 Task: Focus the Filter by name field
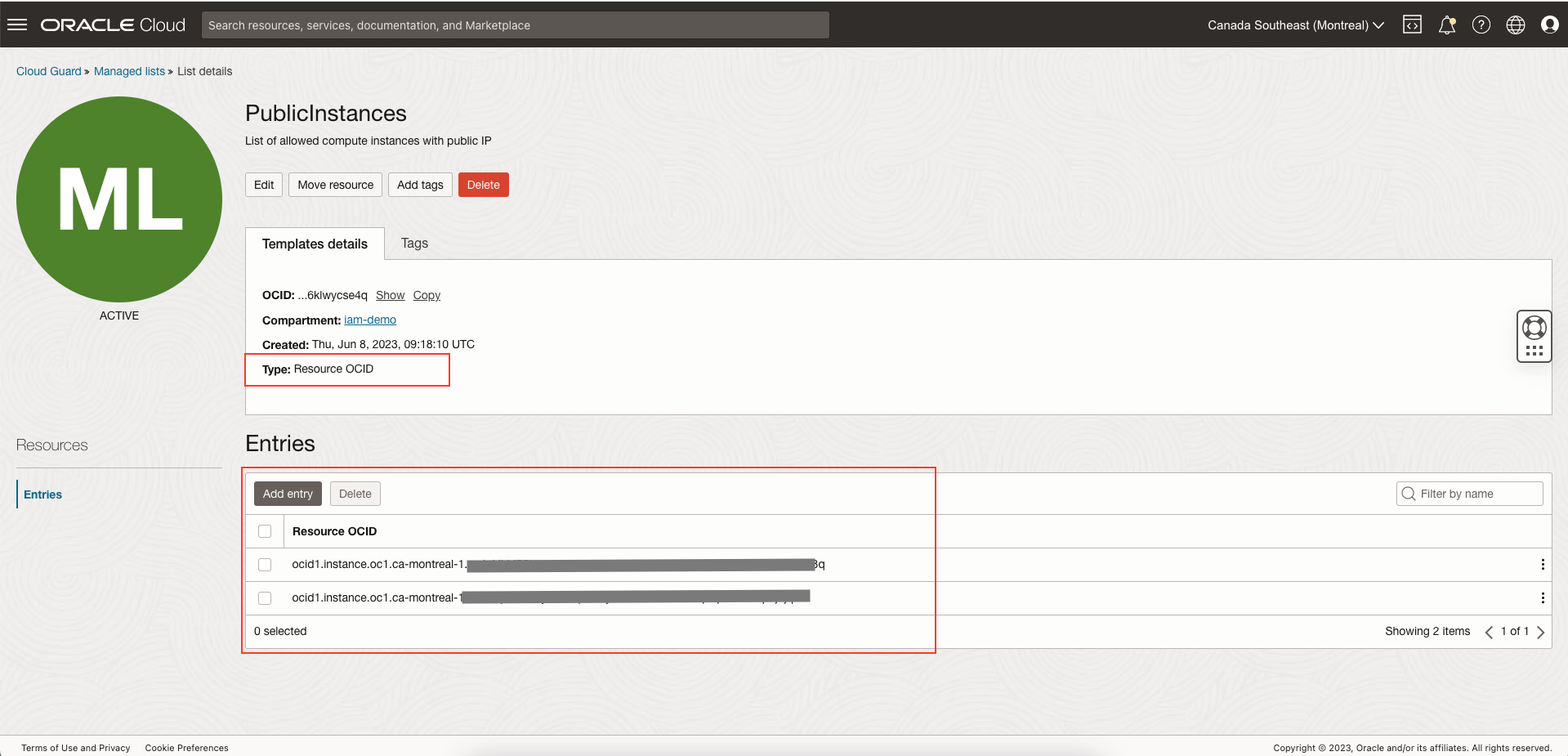click(1469, 494)
